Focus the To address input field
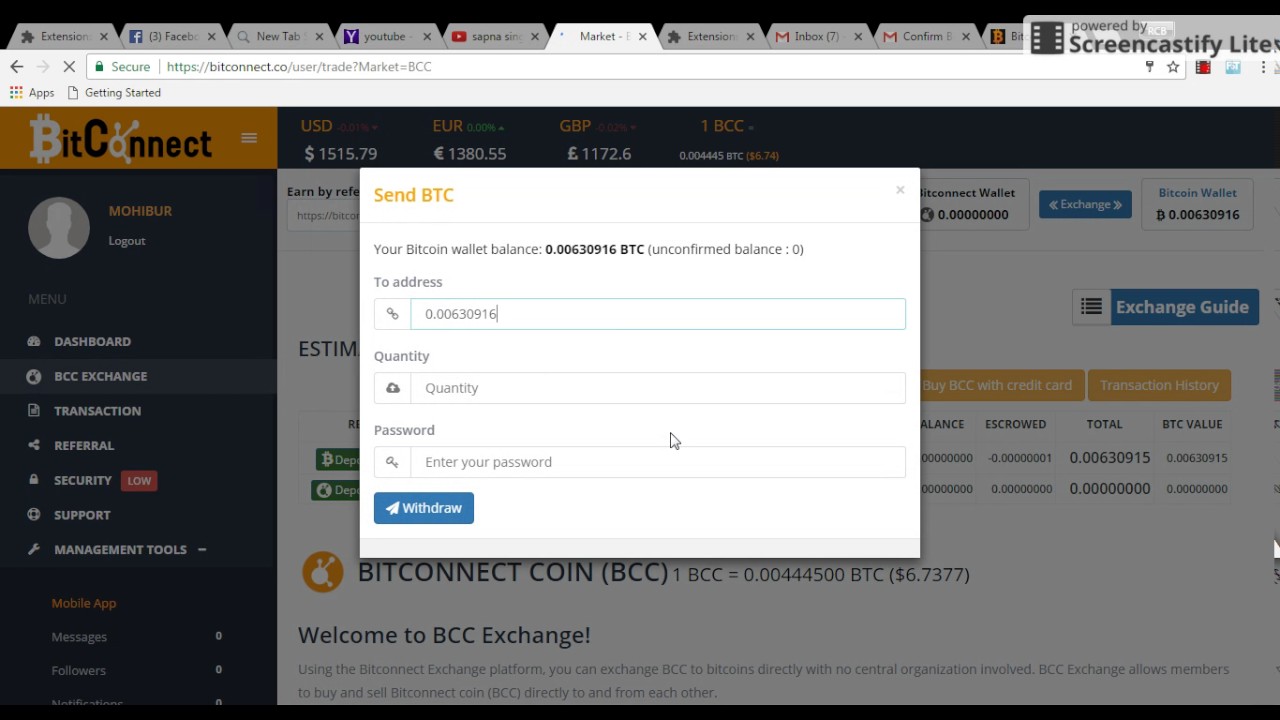 658,314
